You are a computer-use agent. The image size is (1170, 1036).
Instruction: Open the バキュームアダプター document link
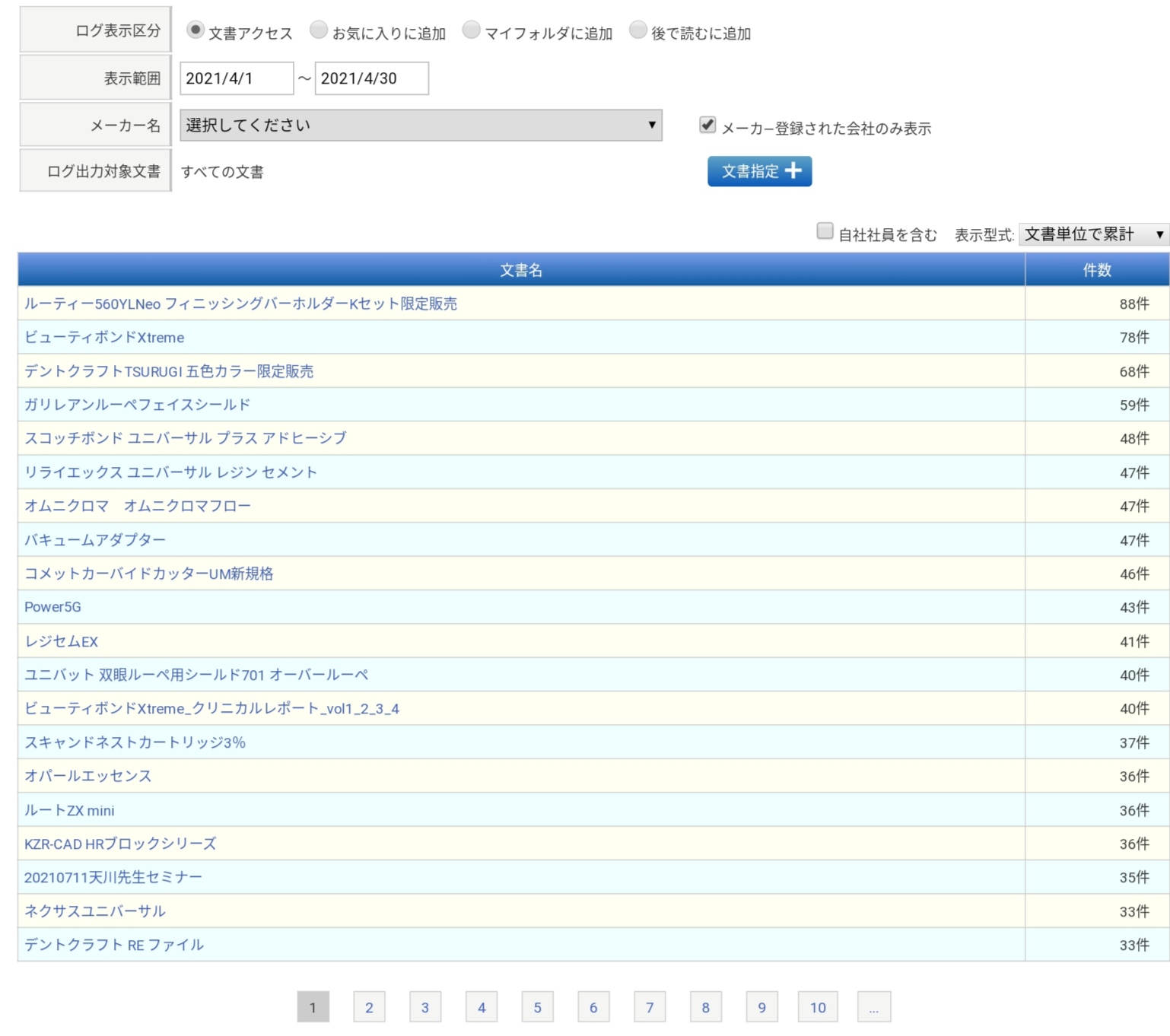coord(95,540)
